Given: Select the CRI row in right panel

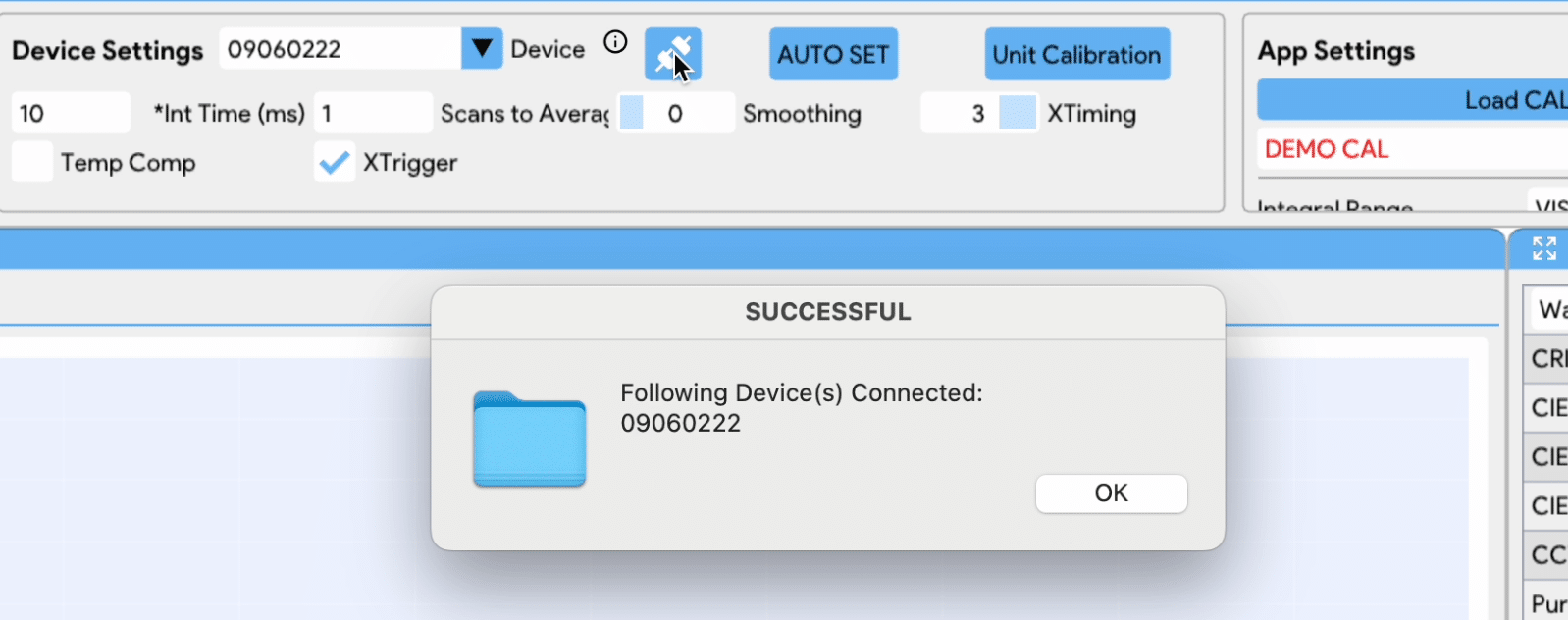Looking at the screenshot, I should (x=1548, y=359).
